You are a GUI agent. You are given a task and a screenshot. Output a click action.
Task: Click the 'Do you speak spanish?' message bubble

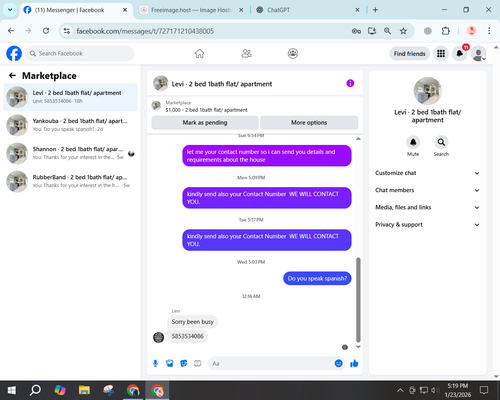click(x=317, y=278)
